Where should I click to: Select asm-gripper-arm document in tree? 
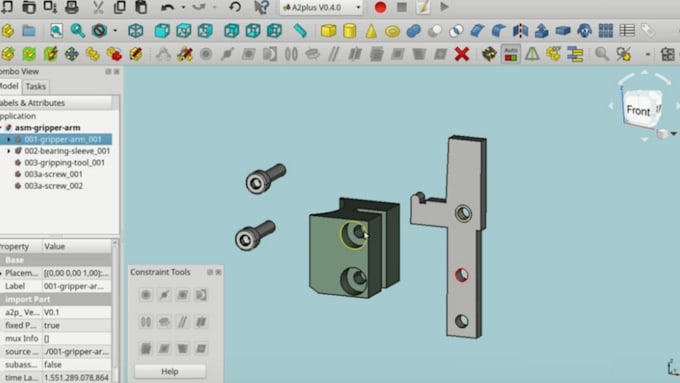pos(47,128)
